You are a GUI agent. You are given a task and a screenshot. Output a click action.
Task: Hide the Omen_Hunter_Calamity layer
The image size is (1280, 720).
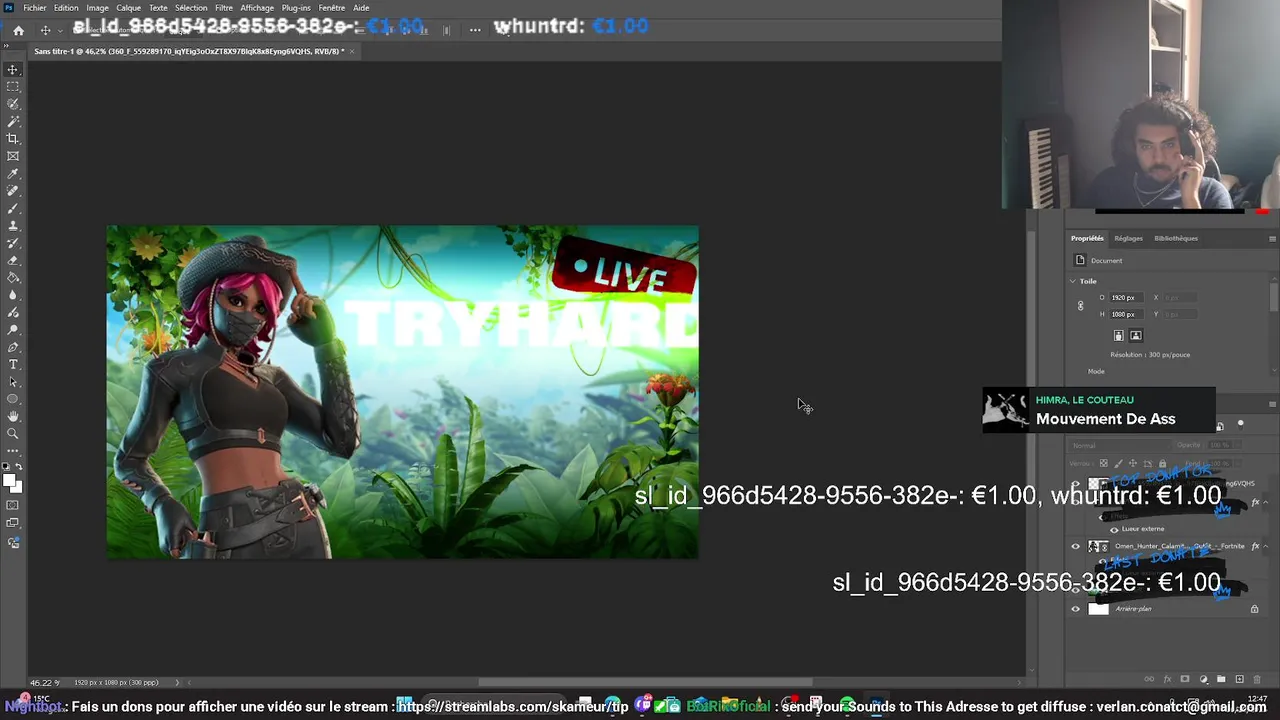1076,546
